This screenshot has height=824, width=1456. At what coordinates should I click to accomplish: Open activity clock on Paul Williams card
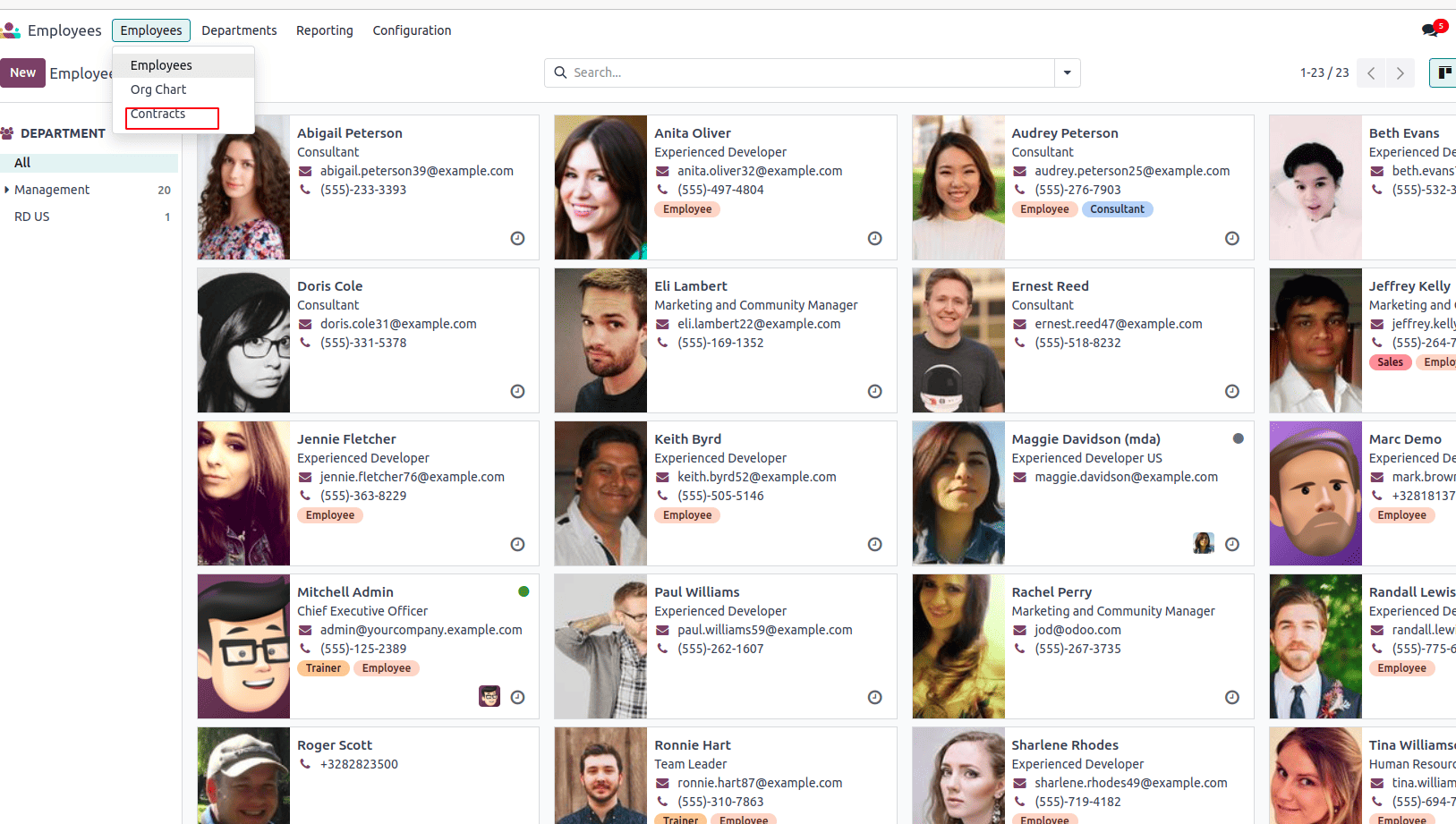(x=875, y=697)
